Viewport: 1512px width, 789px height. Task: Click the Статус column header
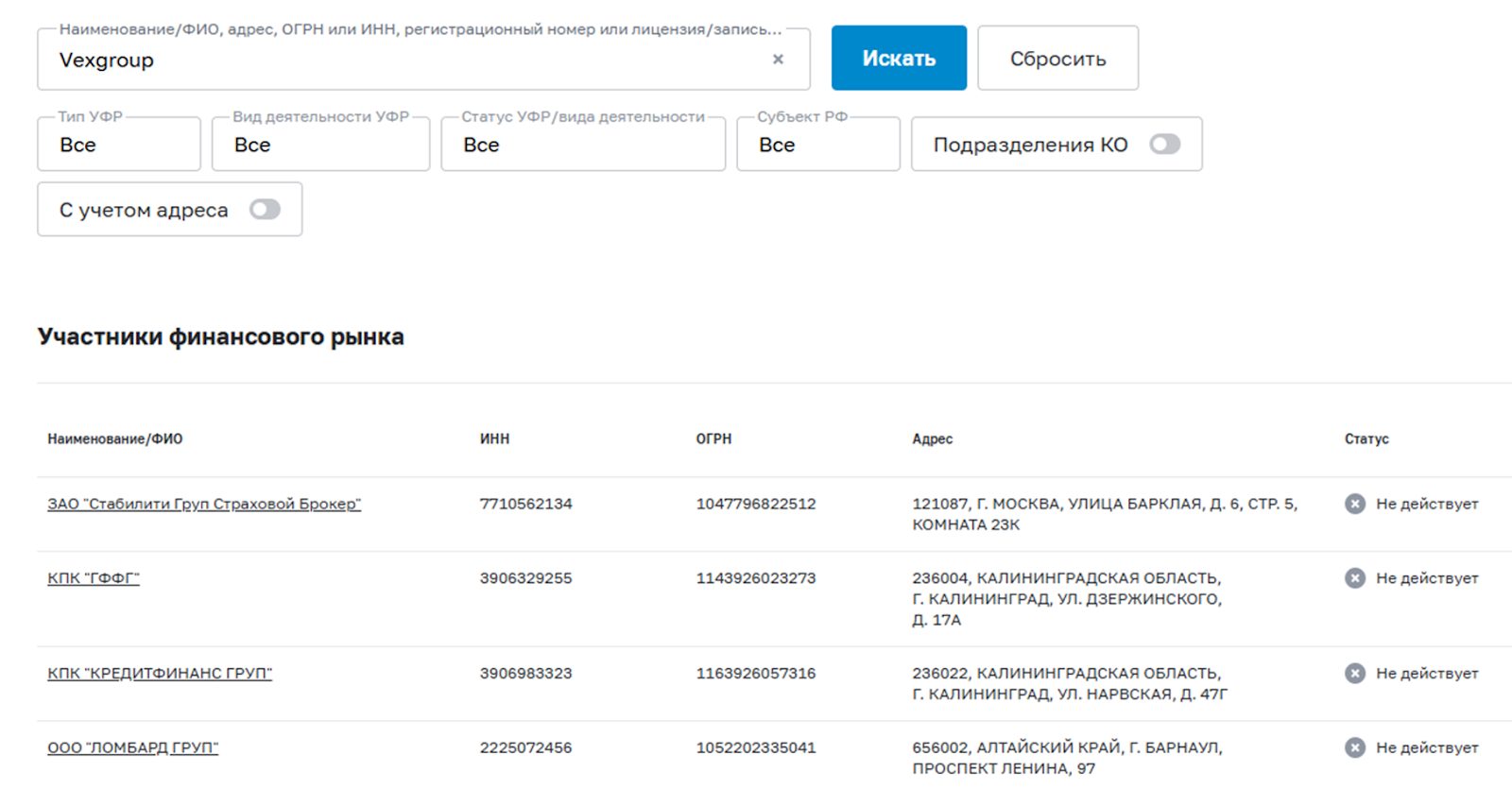(x=1366, y=438)
